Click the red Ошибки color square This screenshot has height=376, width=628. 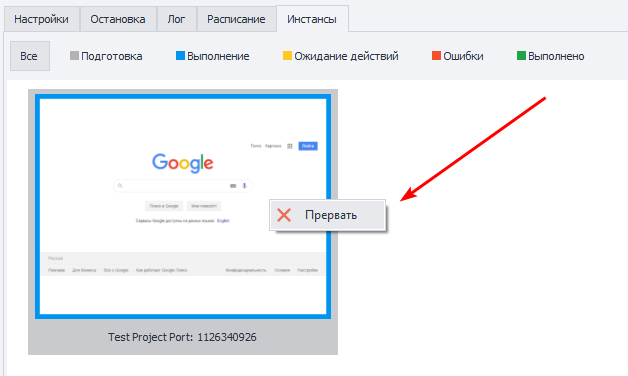pos(436,55)
